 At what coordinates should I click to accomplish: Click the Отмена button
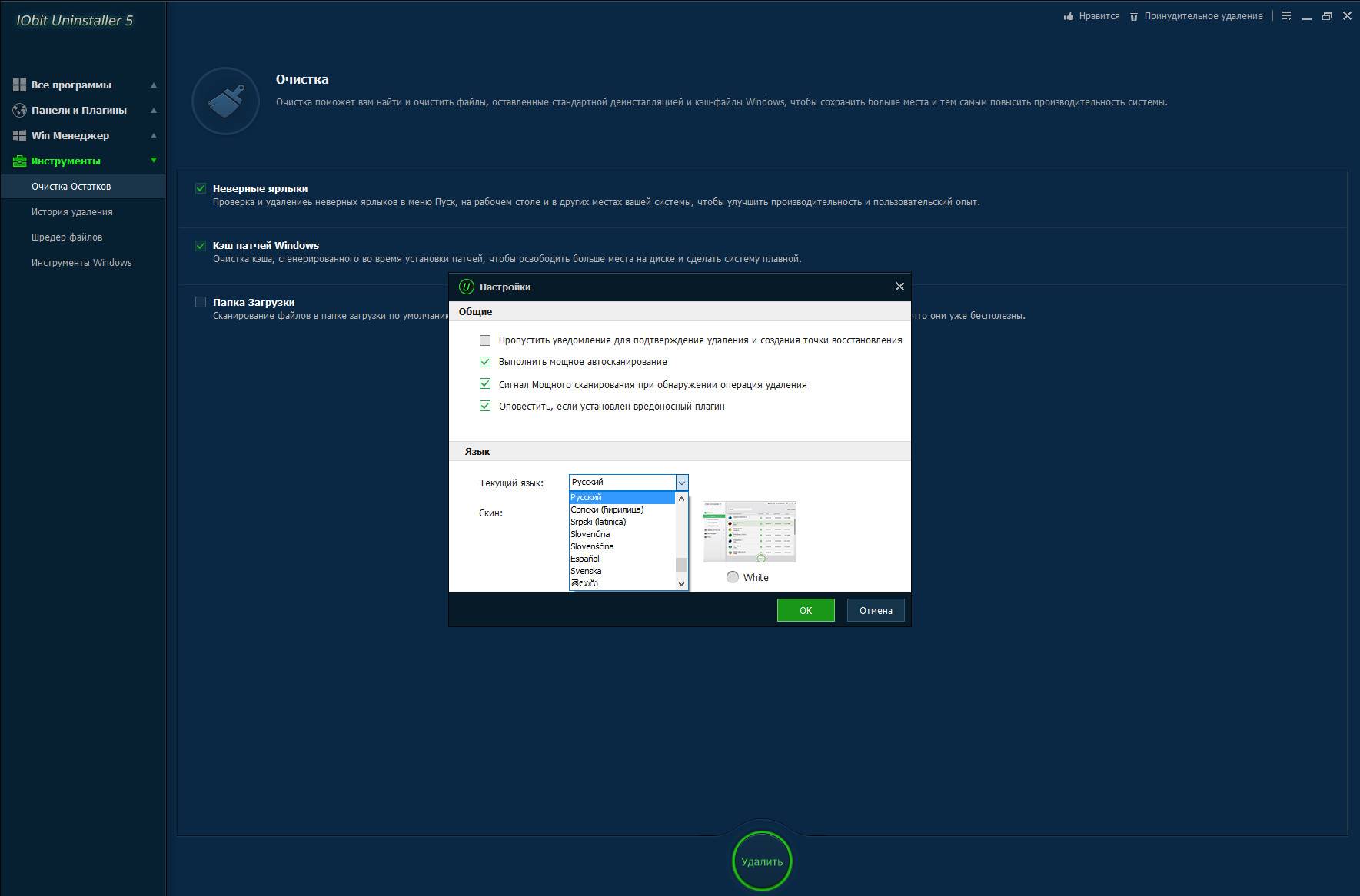pyautogui.click(x=876, y=610)
